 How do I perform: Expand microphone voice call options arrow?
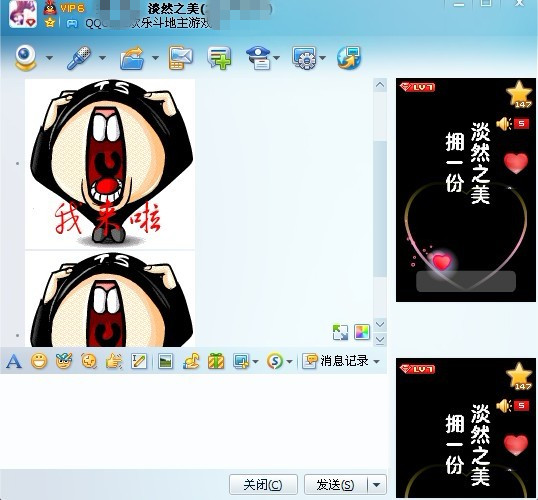[102, 58]
